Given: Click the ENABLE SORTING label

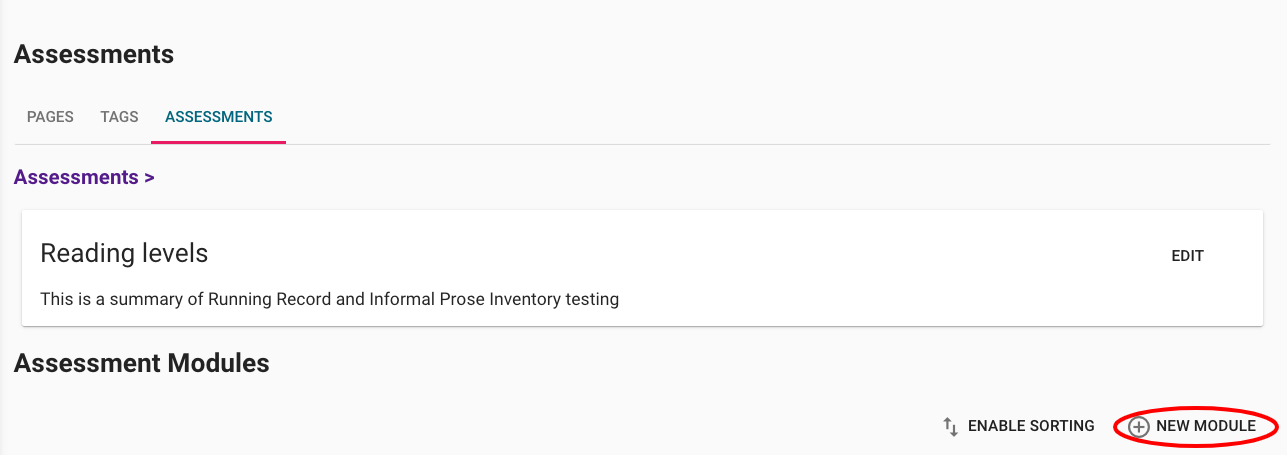Looking at the screenshot, I should pos(1031,426).
